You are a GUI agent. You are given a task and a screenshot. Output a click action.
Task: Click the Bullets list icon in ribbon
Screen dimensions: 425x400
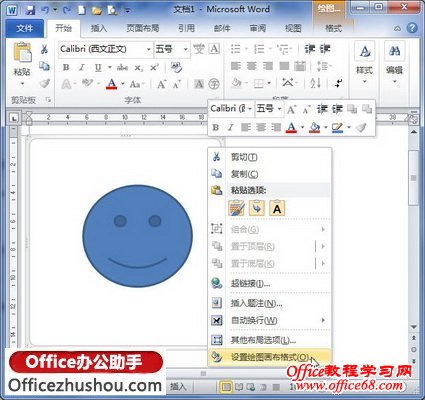[236, 49]
